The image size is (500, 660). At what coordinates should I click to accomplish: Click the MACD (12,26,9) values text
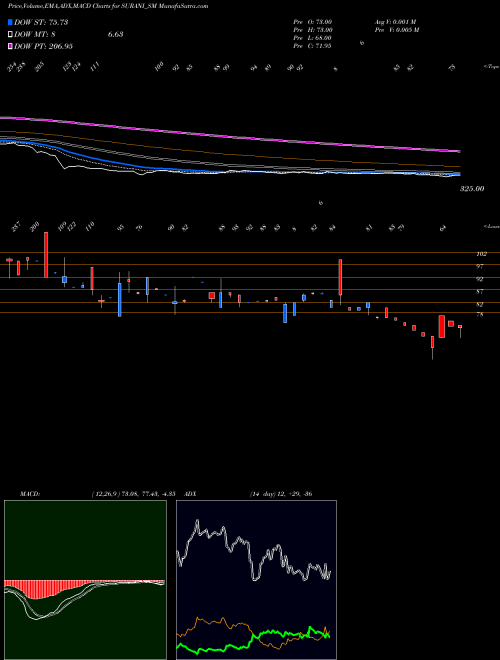click(133, 494)
